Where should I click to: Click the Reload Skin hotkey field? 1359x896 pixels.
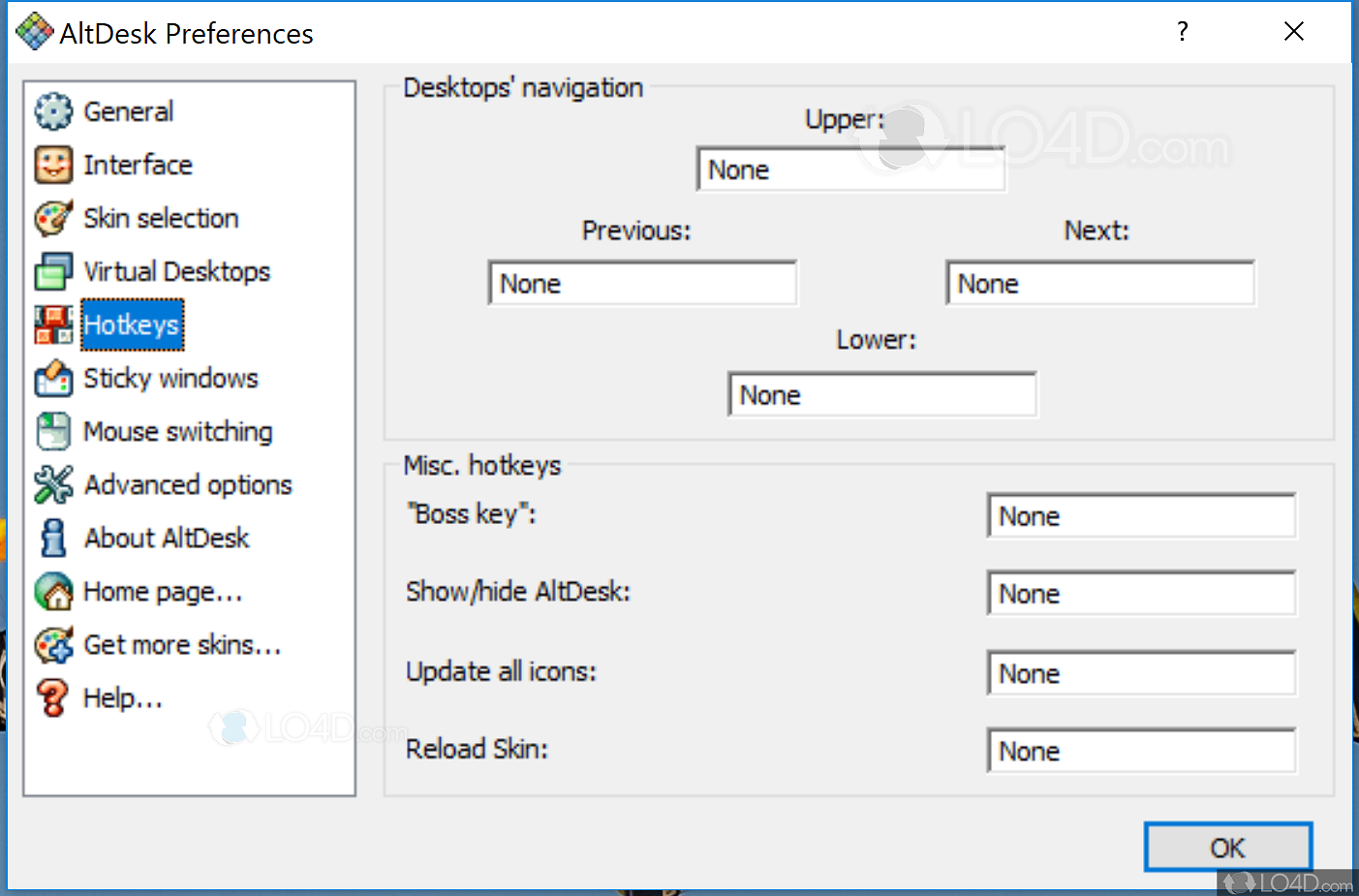[1141, 751]
